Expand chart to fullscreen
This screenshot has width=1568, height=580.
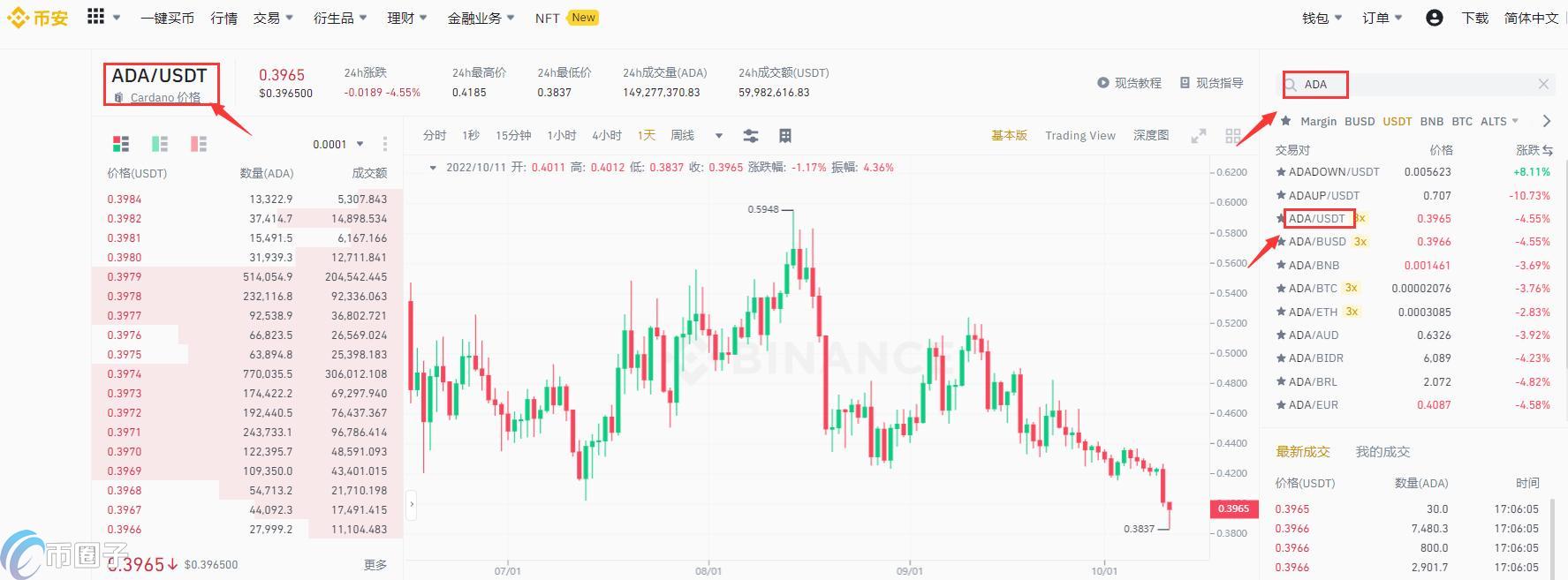pyautogui.click(x=1199, y=136)
